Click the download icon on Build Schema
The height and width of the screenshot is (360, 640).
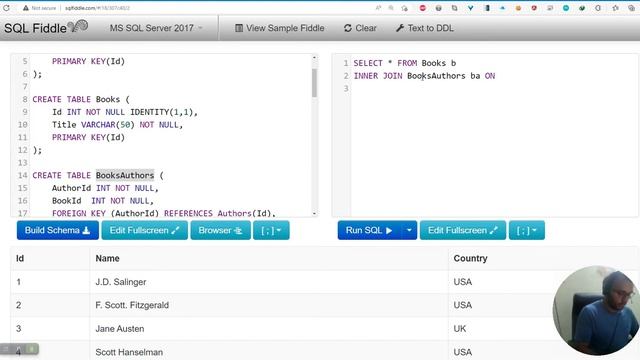coord(86,231)
